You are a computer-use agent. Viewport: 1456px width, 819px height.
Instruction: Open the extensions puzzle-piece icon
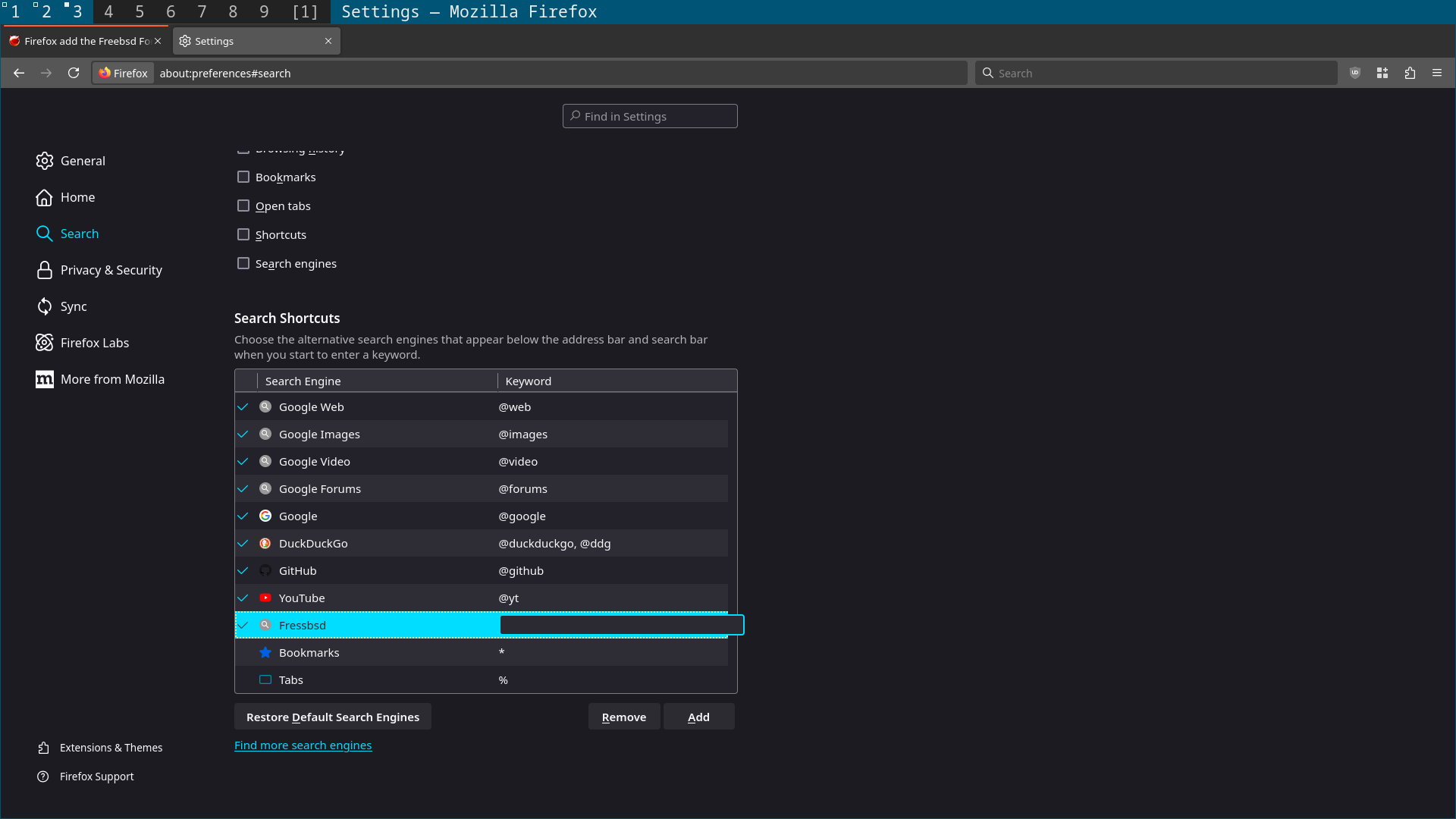pyautogui.click(x=1410, y=73)
